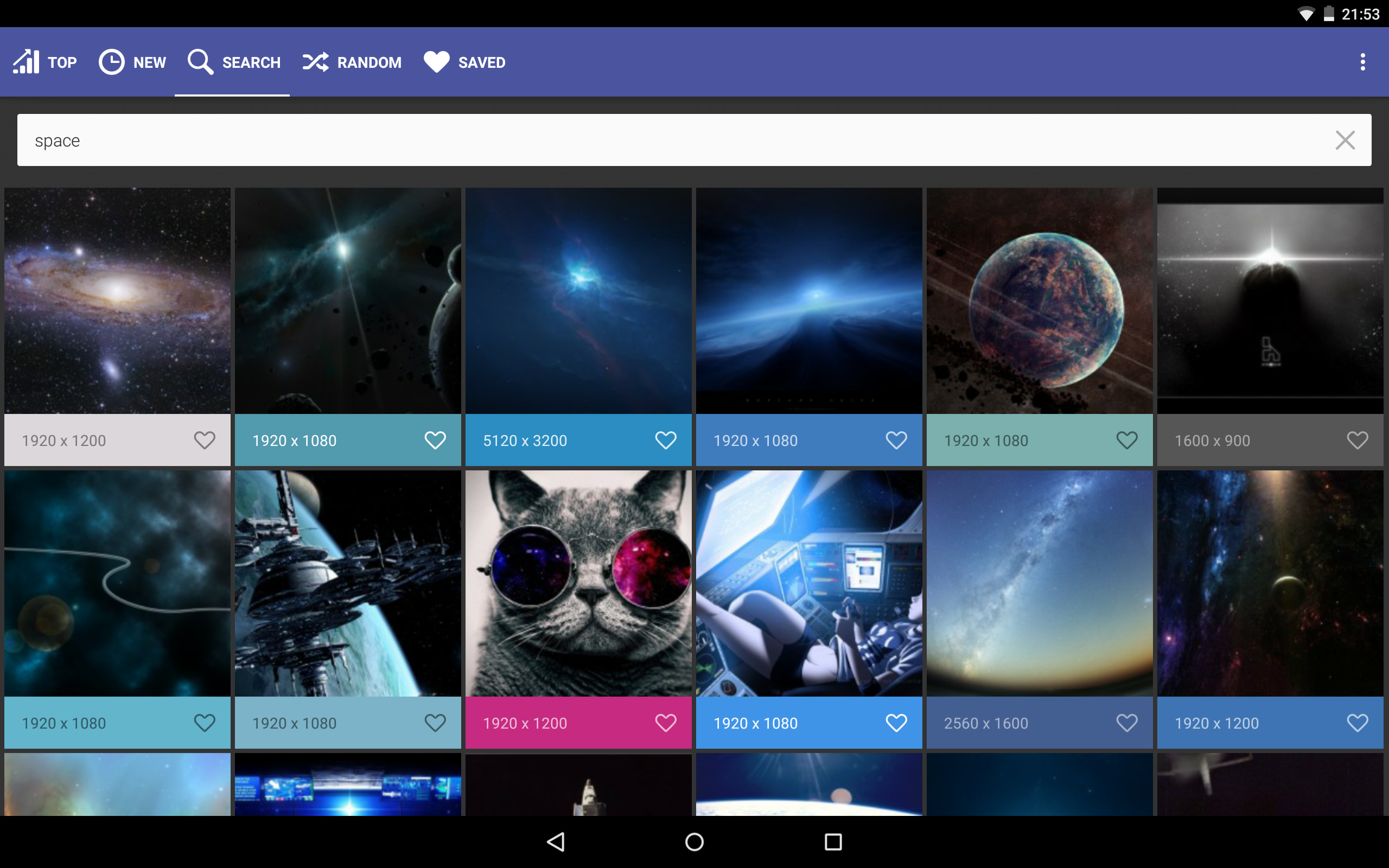Open the recent apps overview button

[x=833, y=841]
